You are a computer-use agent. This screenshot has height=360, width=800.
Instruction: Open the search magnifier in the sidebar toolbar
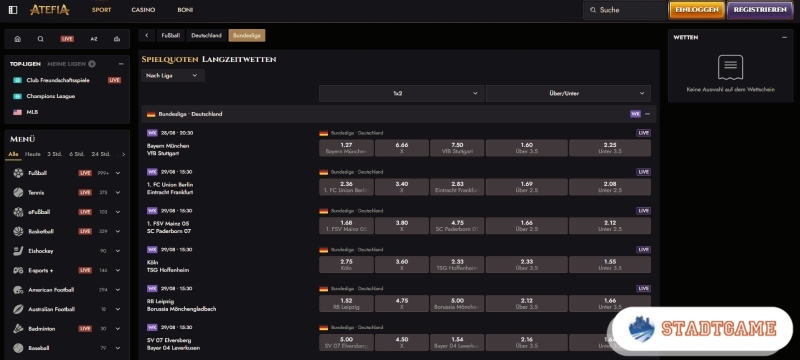point(41,39)
